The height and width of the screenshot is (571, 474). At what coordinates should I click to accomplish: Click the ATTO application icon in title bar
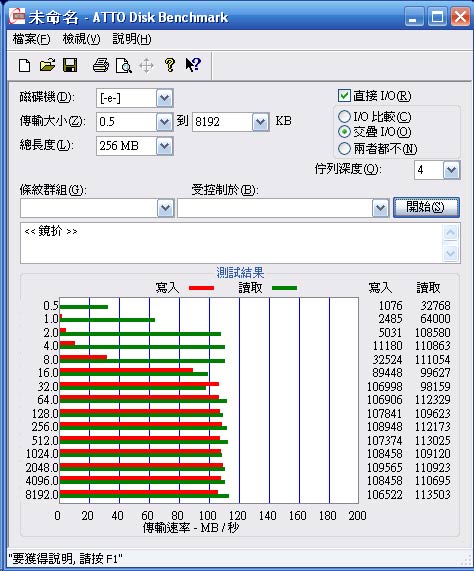point(16,17)
